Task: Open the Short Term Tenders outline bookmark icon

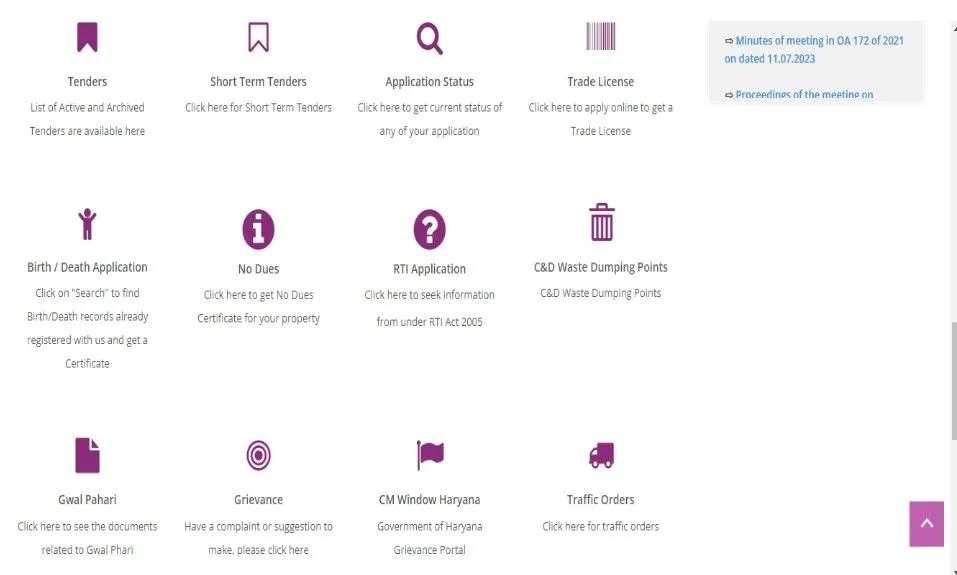Action: (x=258, y=37)
